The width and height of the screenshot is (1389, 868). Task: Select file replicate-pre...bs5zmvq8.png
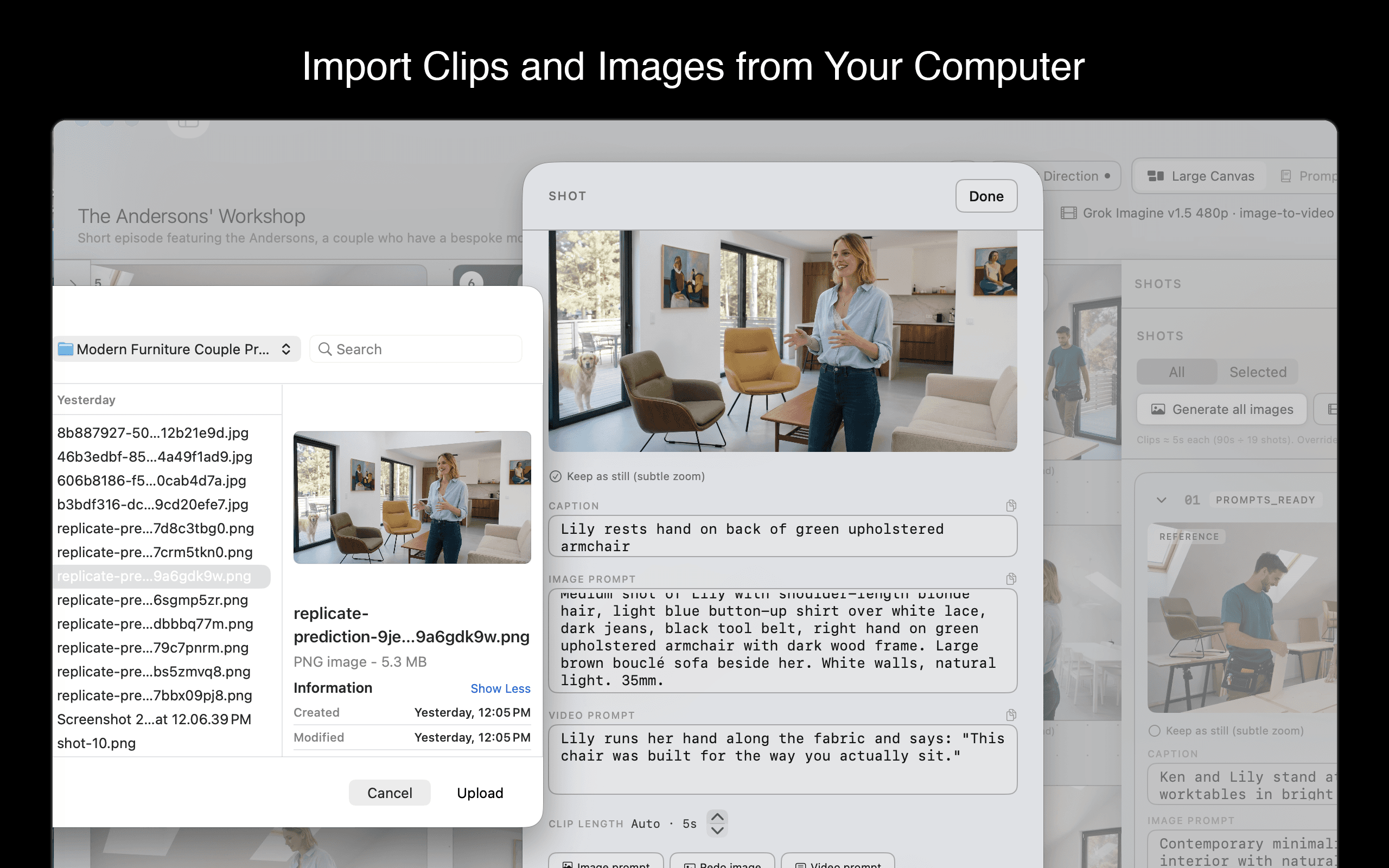154,672
